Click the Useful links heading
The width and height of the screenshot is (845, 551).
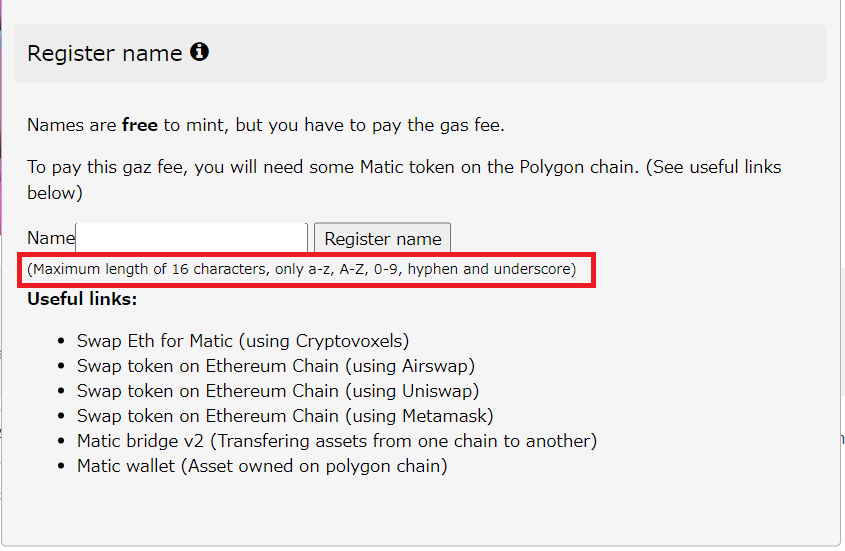click(82, 299)
